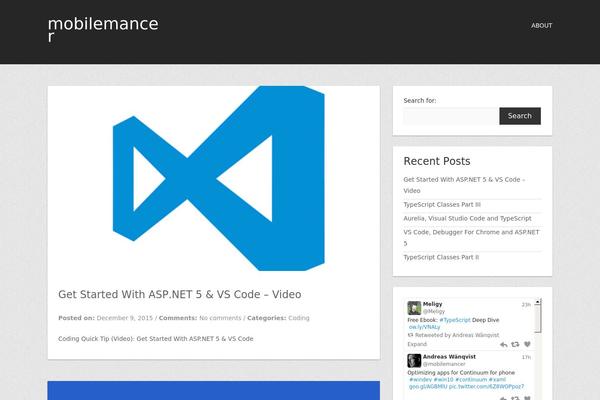Favorite Meligy's tweet with the heart
The width and height of the screenshot is (600, 400).
pos(527,344)
